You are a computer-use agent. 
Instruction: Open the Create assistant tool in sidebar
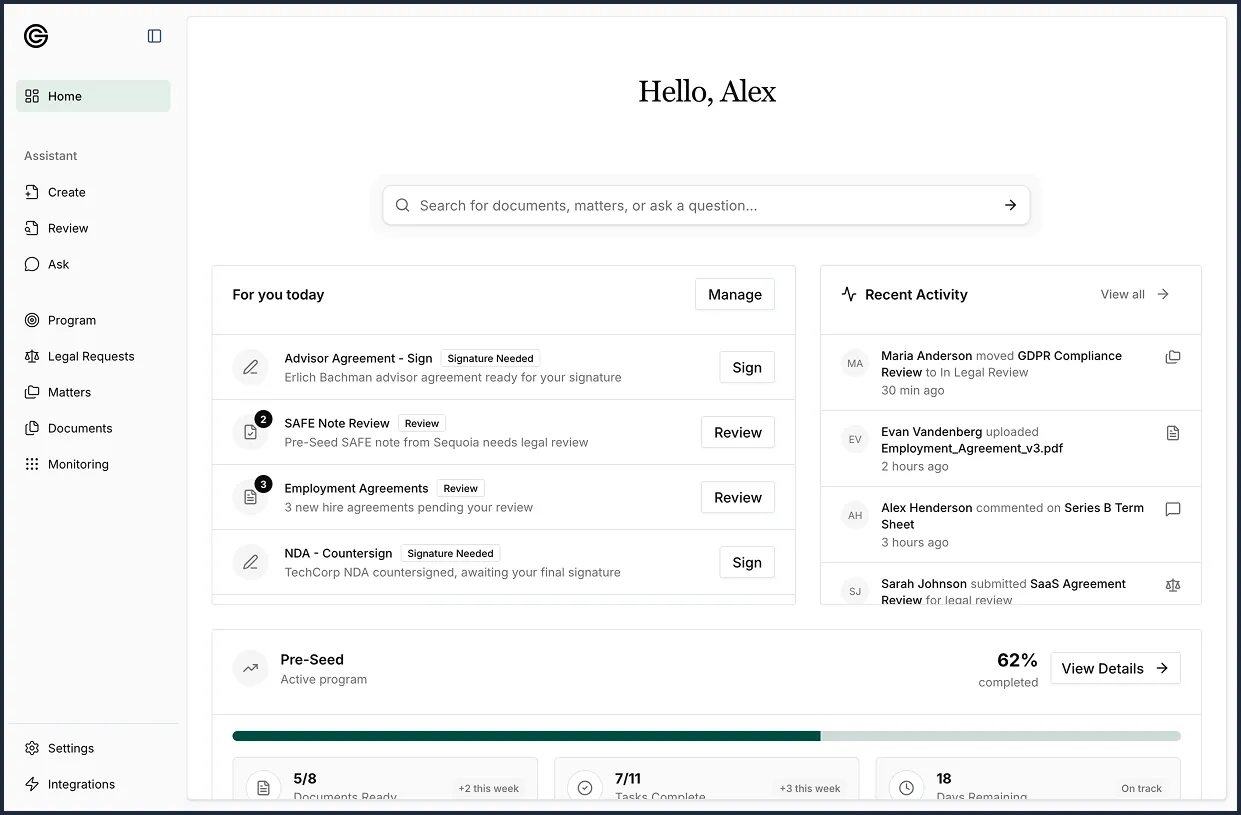[x=64, y=192]
